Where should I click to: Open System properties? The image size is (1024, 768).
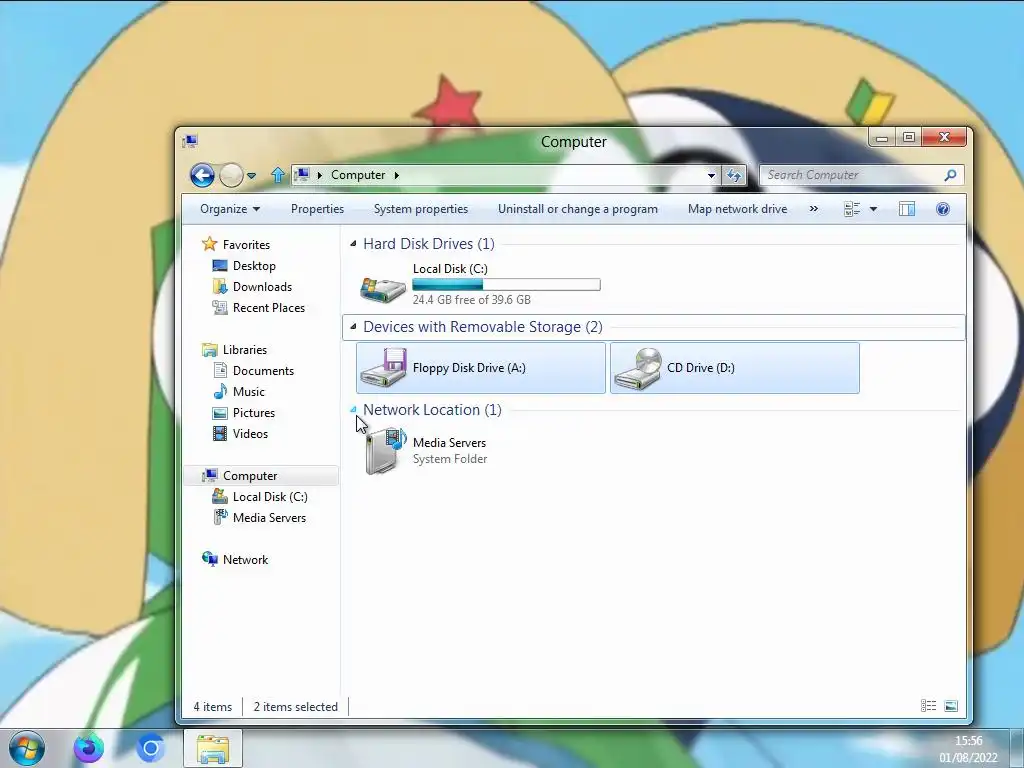pyautogui.click(x=421, y=209)
